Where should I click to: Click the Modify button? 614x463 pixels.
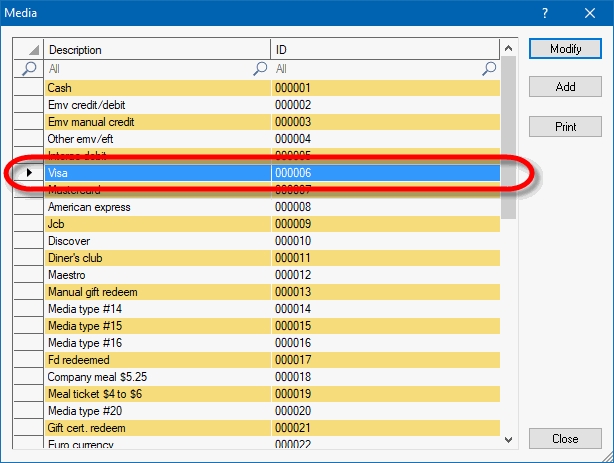[x=566, y=49]
